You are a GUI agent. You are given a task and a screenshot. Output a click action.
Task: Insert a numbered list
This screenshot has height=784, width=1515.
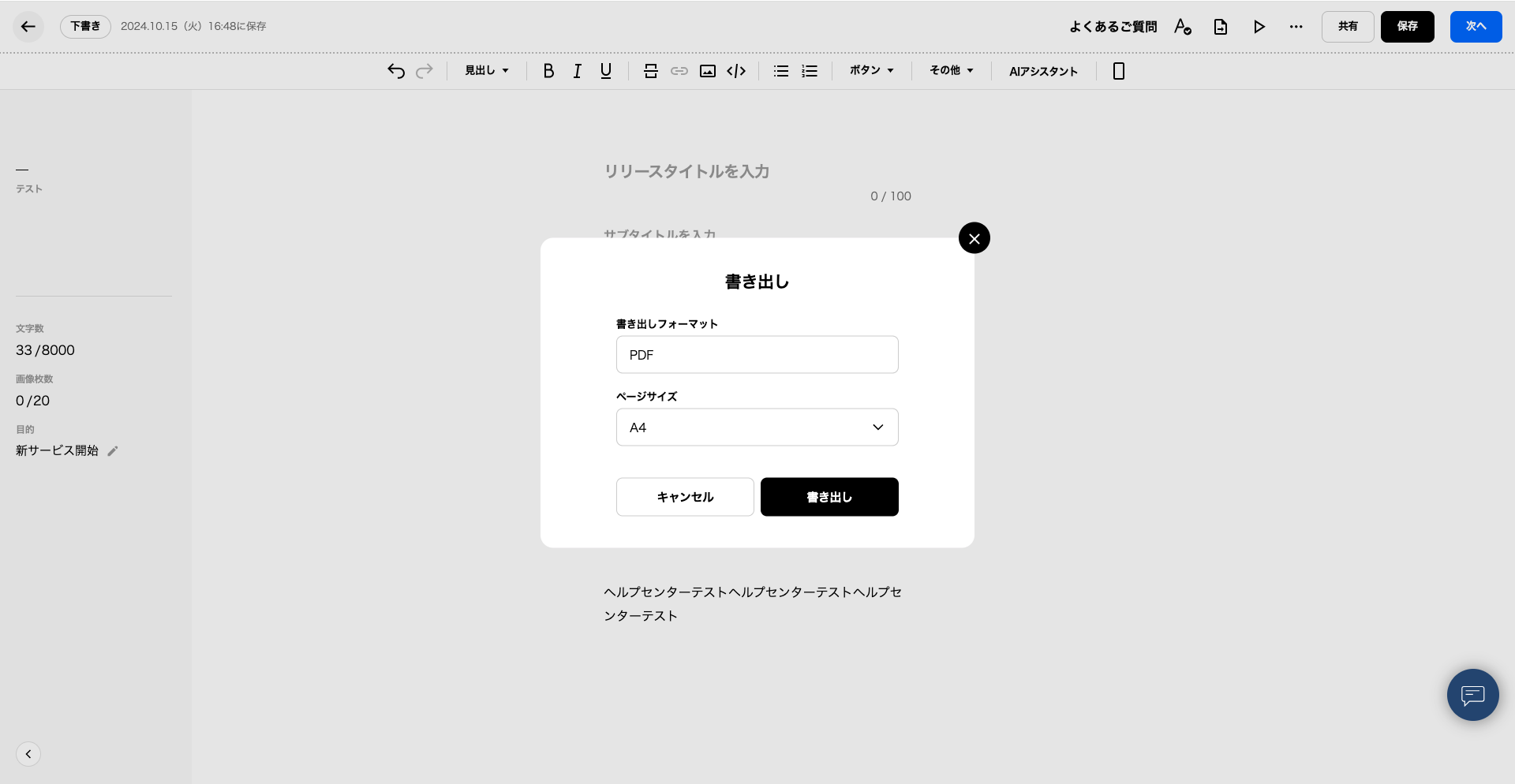(x=810, y=71)
